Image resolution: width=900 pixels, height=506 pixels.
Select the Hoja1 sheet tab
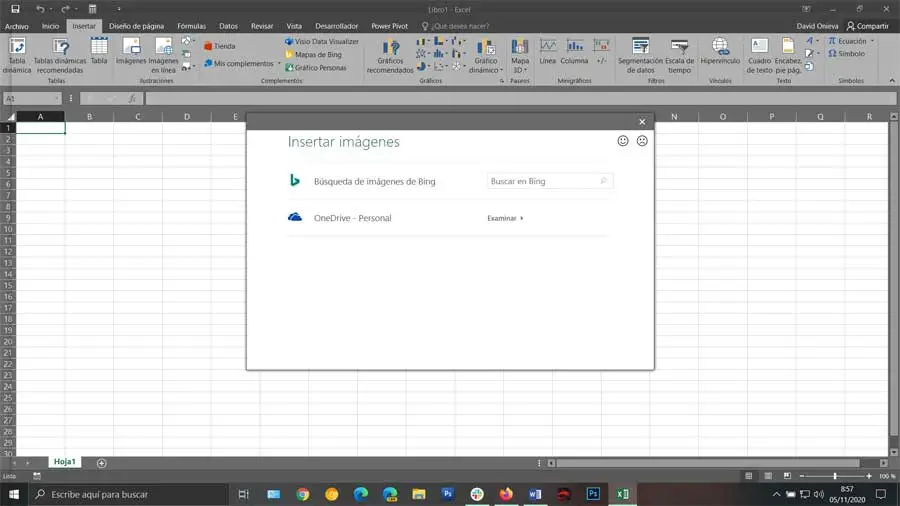point(65,462)
